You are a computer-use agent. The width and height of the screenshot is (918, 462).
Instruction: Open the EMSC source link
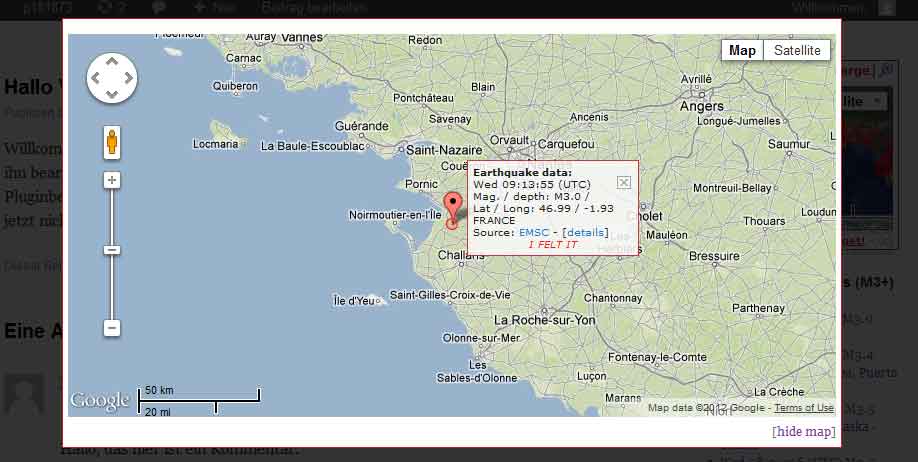click(x=534, y=232)
